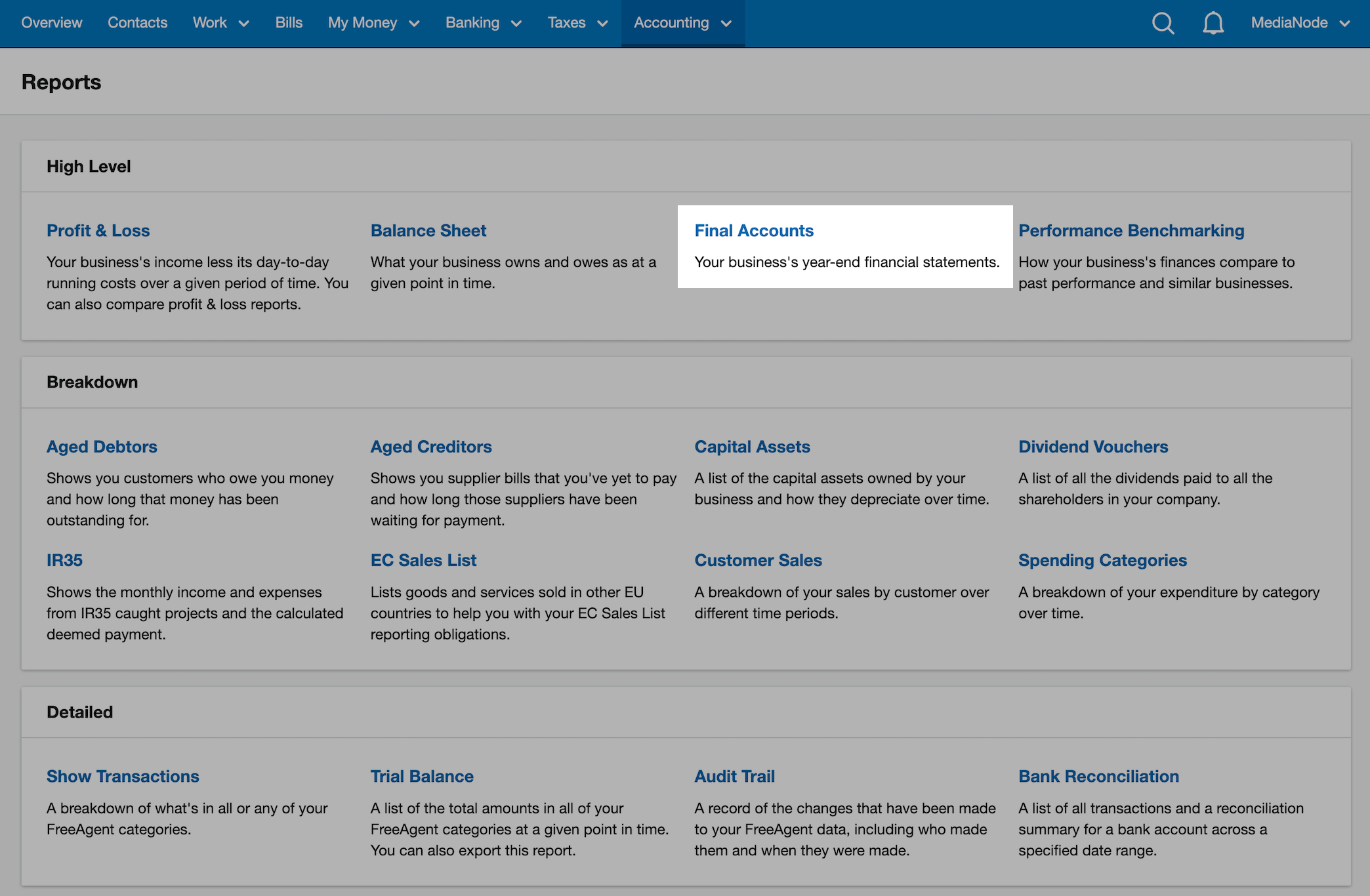The height and width of the screenshot is (896, 1370).
Task: Open the My Money dropdown
Action: (373, 23)
